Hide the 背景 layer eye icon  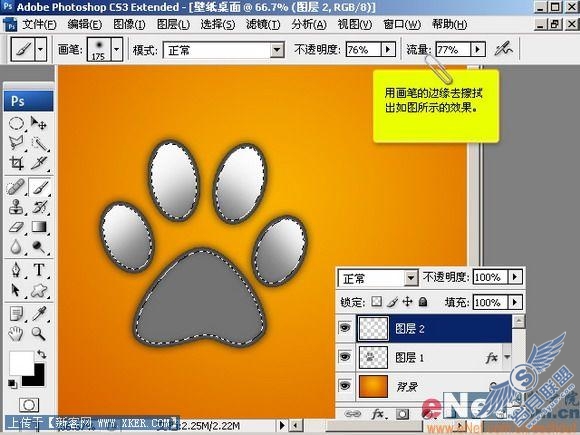345,386
